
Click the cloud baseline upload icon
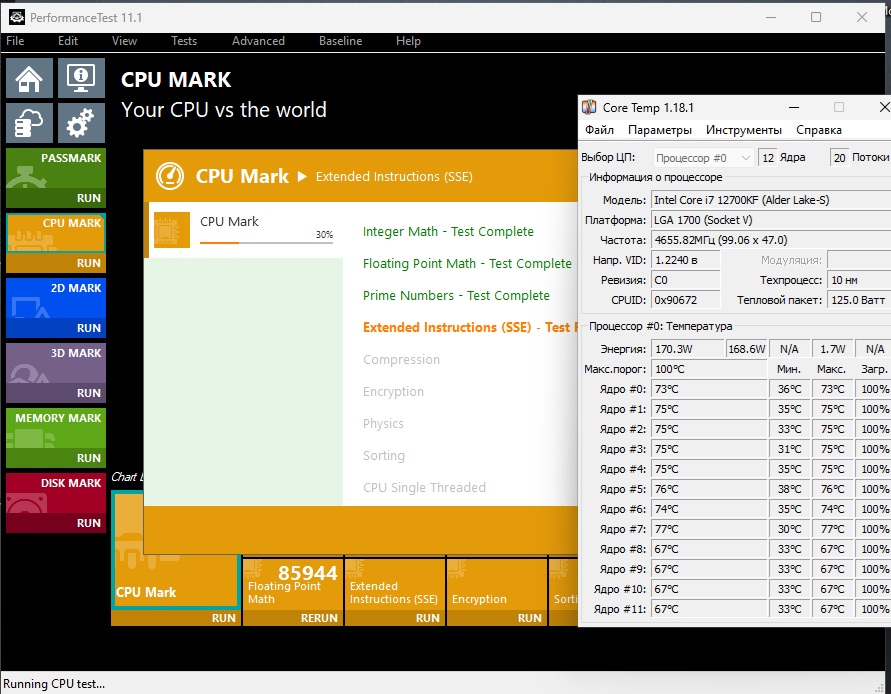[x=29, y=124]
